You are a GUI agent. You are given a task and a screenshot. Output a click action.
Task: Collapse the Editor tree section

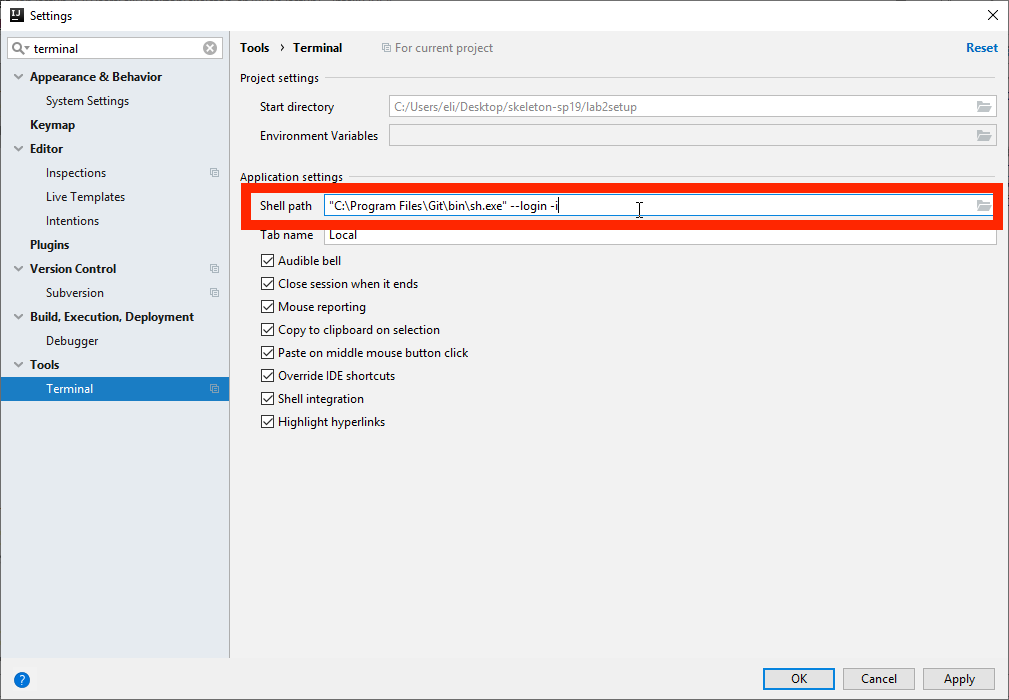(x=18, y=149)
